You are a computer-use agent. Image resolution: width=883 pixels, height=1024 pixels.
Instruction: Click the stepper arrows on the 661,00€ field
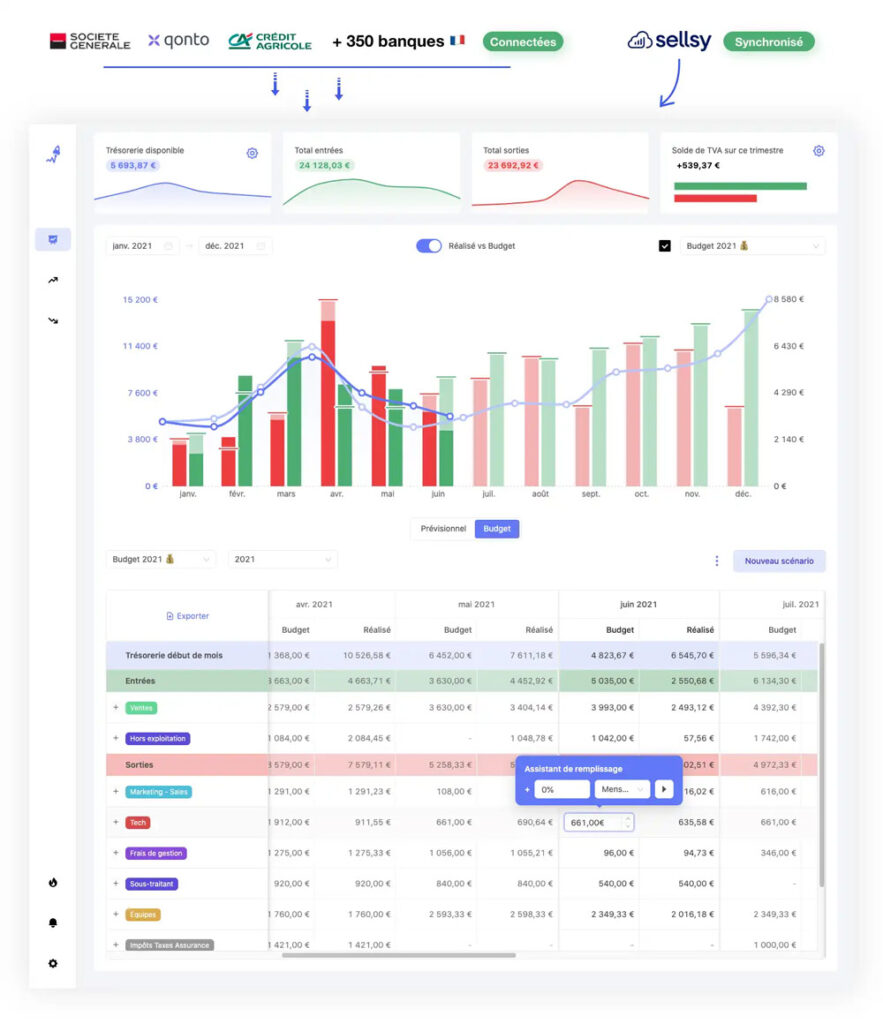pyautogui.click(x=627, y=822)
